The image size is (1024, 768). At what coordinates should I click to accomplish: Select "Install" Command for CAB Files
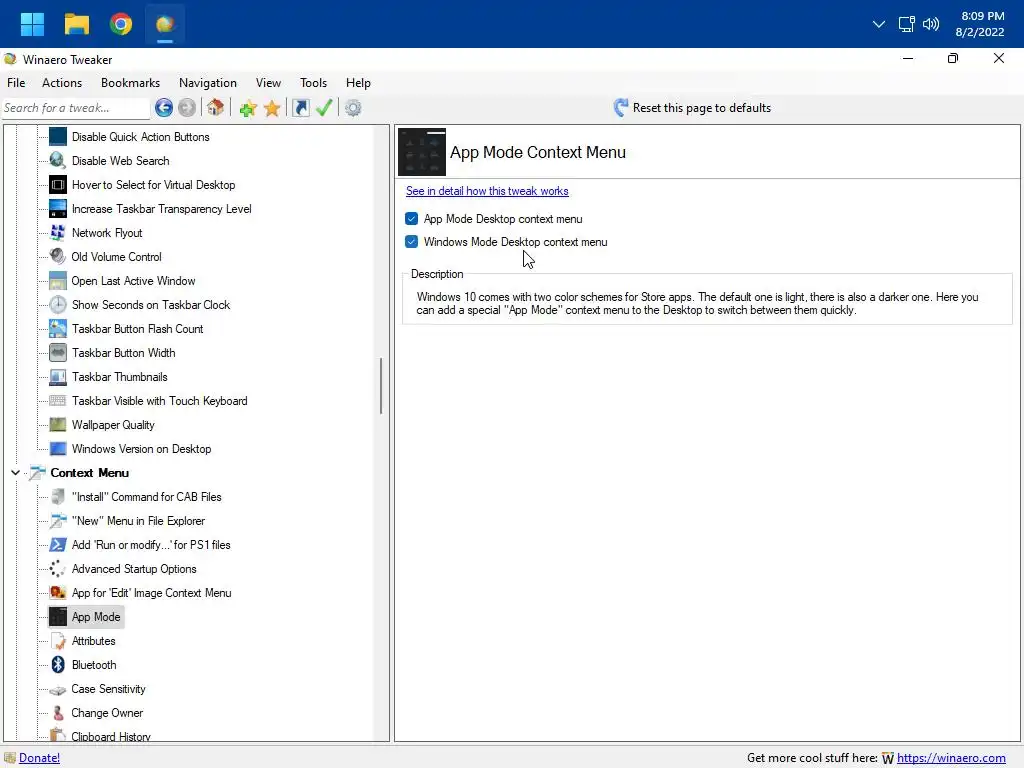point(146,497)
